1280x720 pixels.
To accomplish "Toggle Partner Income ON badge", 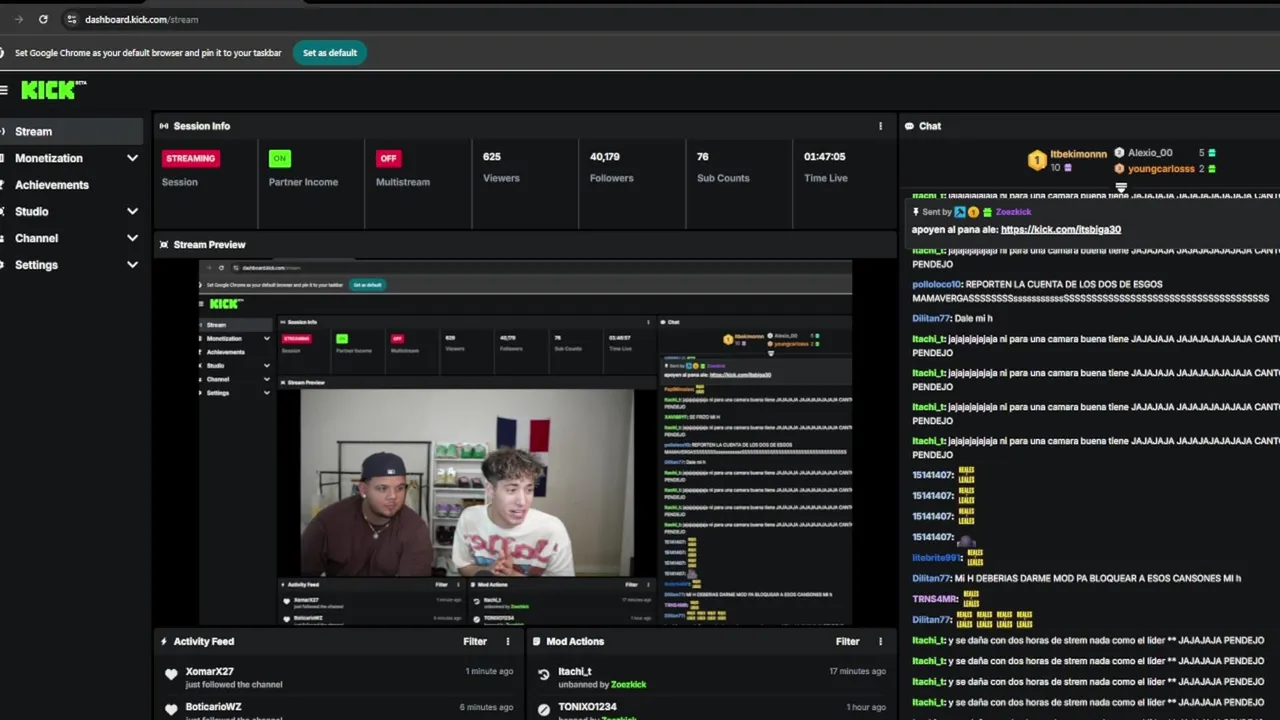I will coord(279,158).
